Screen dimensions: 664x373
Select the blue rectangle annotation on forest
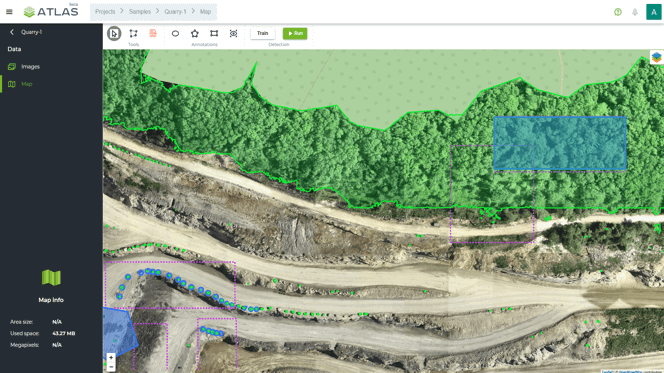pos(560,143)
